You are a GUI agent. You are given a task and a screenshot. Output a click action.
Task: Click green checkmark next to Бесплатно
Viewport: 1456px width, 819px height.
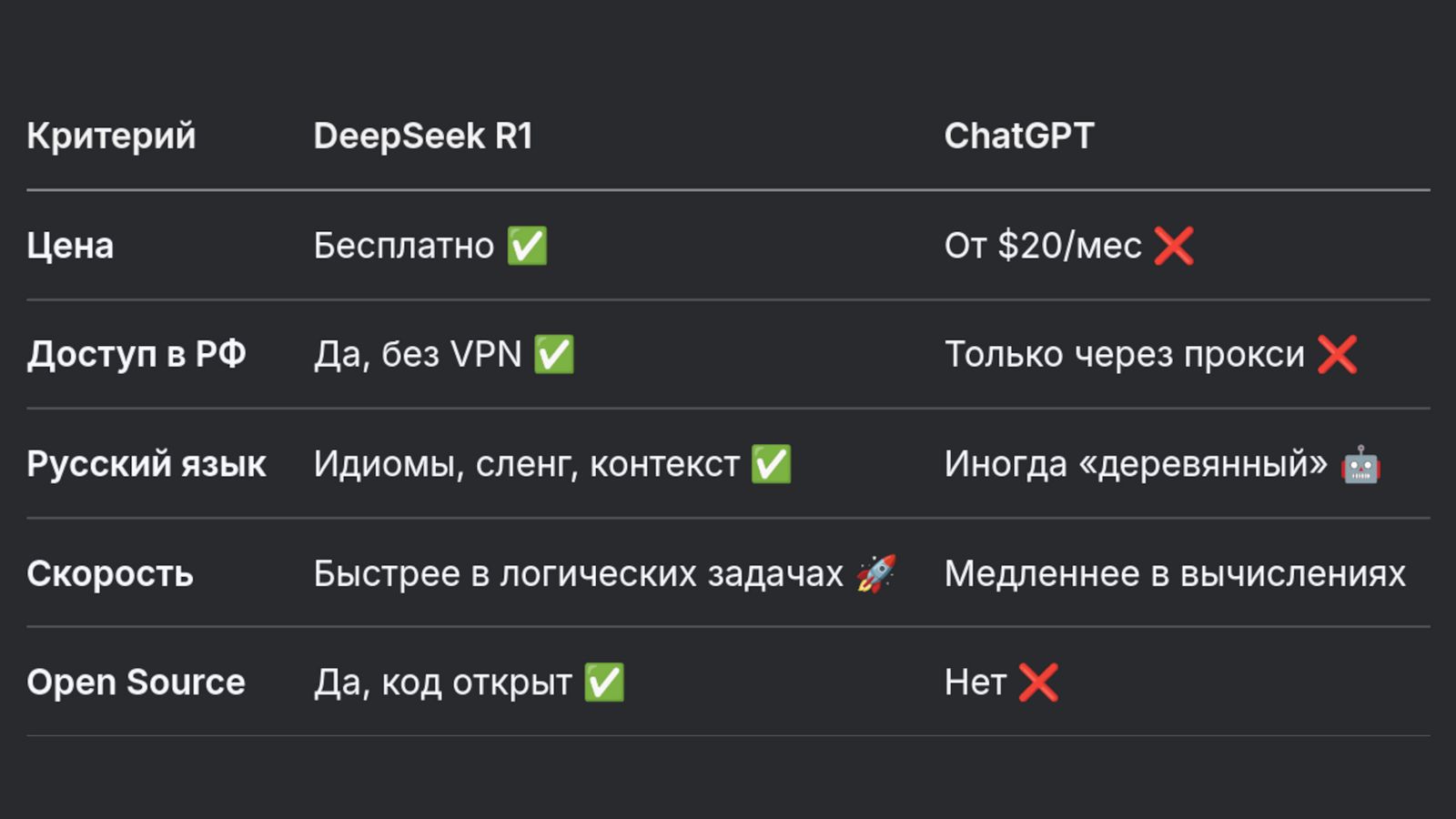pos(527,246)
